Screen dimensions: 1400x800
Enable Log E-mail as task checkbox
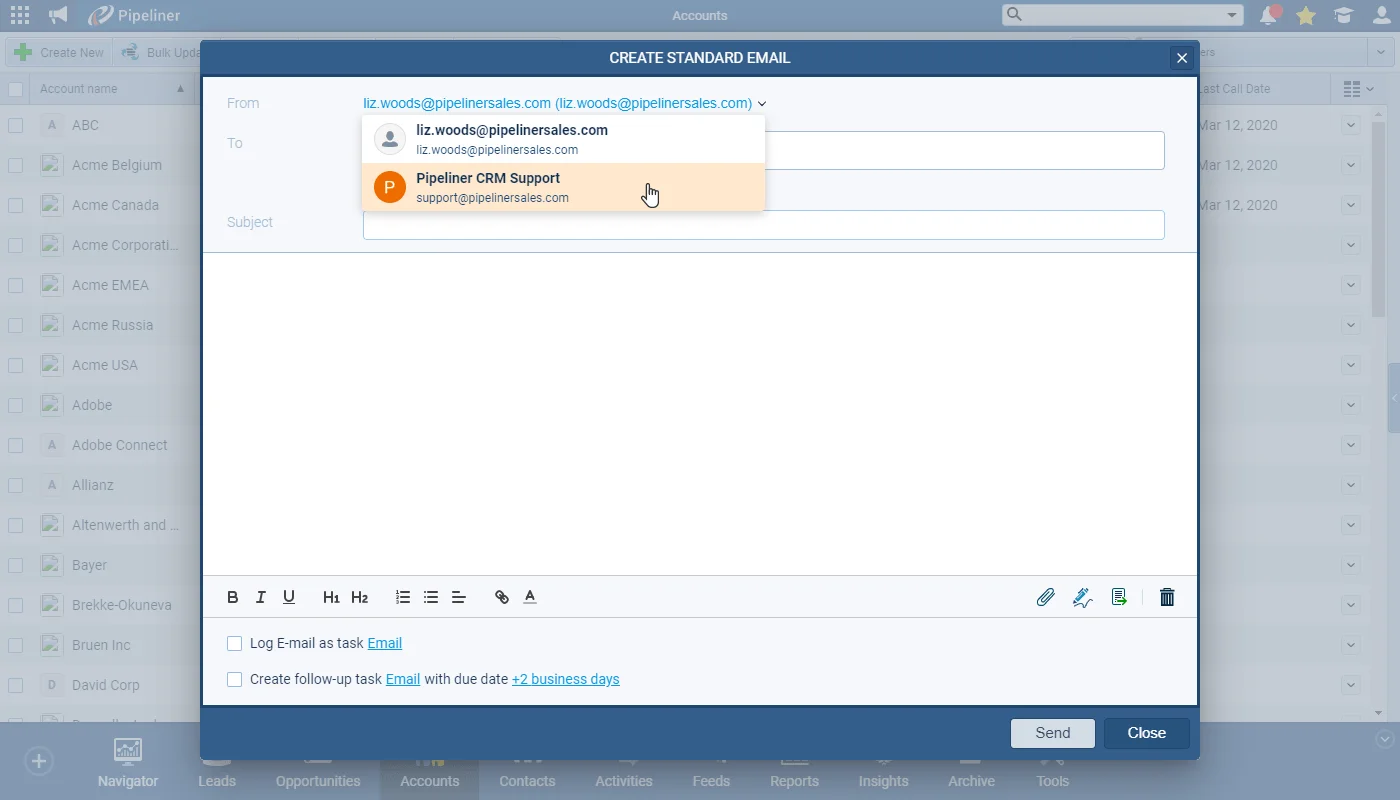[x=235, y=643]
